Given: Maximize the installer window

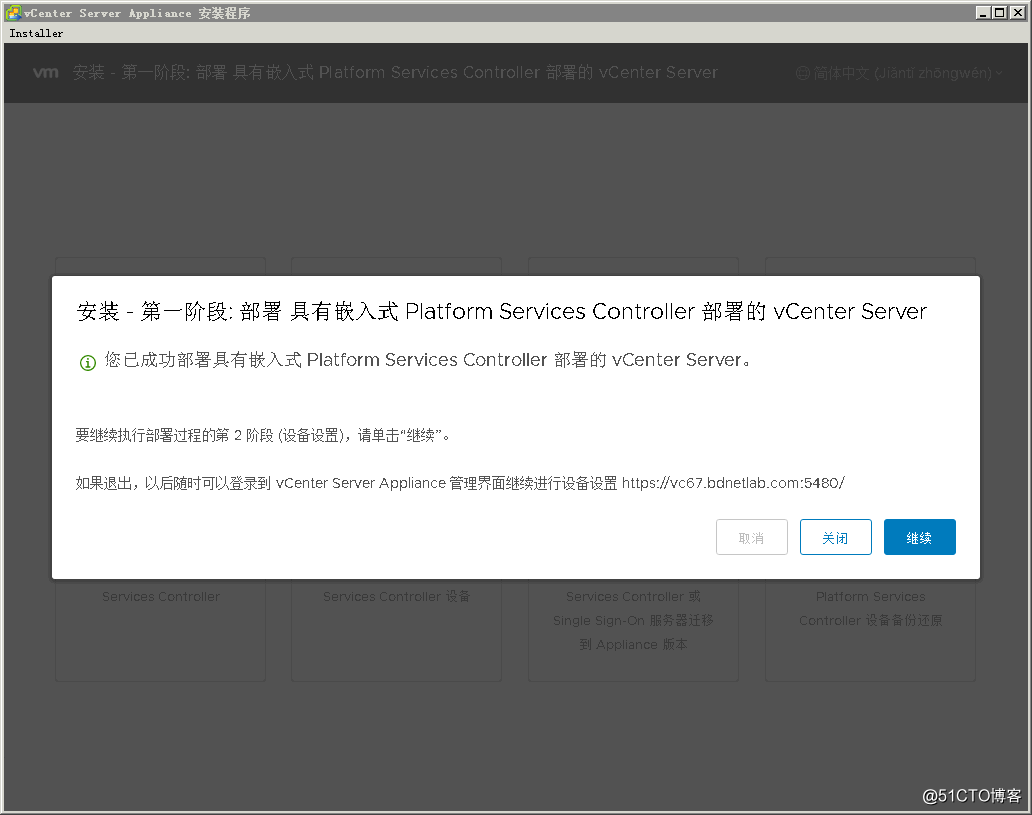Looking at the screenshot, I should tap(999, 13).
